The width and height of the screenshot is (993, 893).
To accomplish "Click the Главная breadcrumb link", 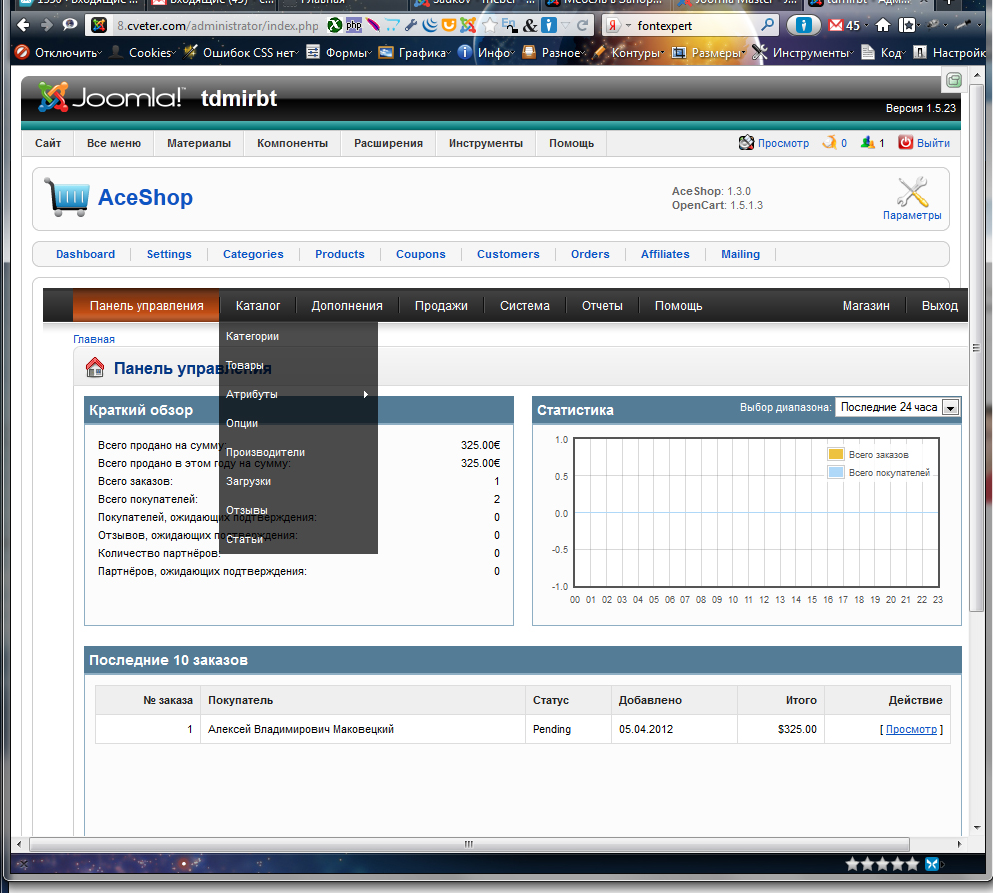I will pyautogui.click(x=94, y=339).
